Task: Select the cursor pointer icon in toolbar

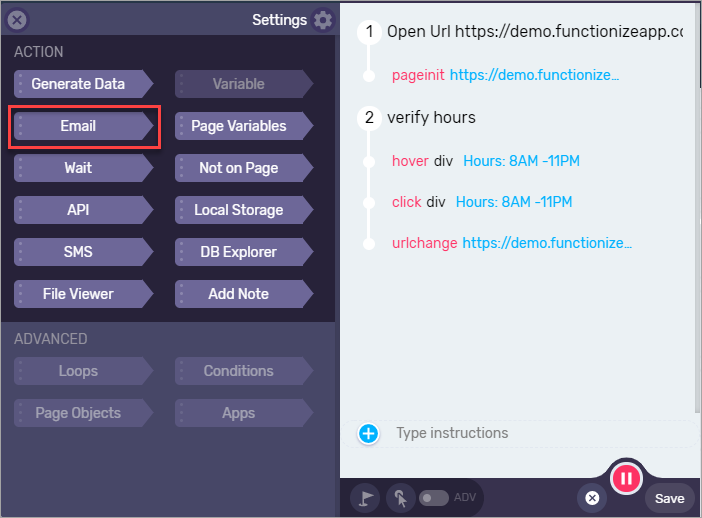Action: 400,498
